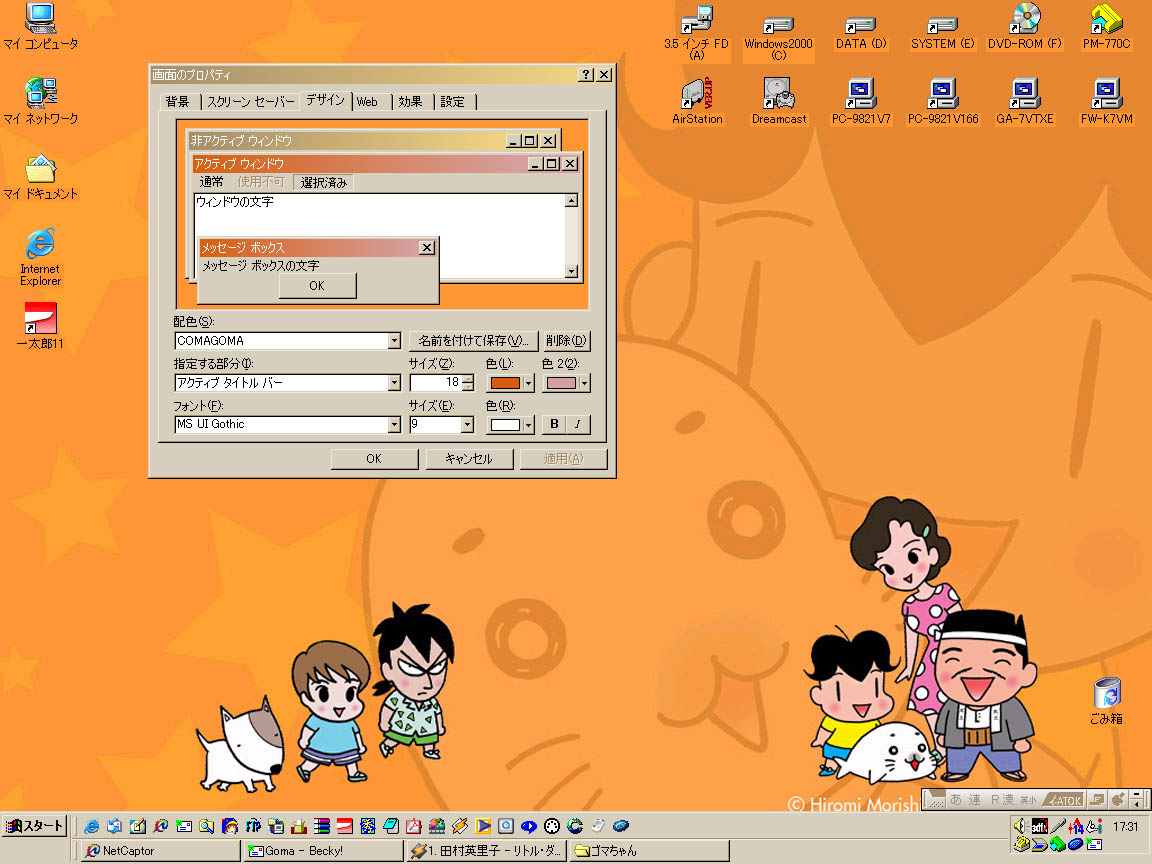Click the Show Desktop quick launch icon
1152x864 pixels.
[x=137, y=826]
